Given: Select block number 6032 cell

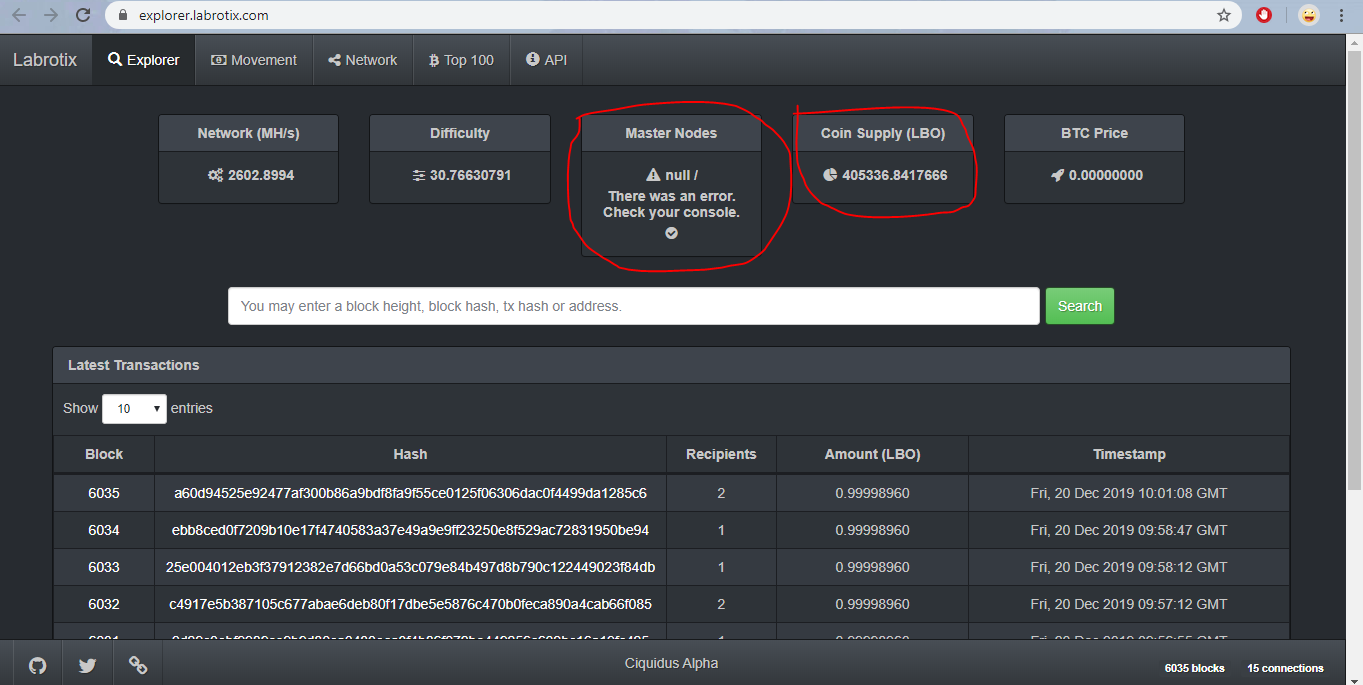Looking at the screenshot, I should pos(104,604).
